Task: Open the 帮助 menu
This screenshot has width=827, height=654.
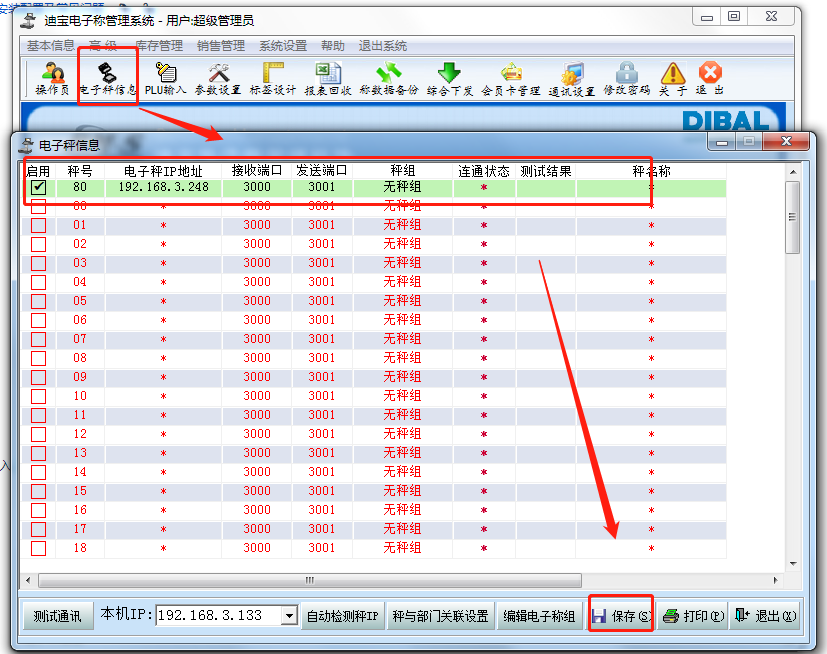Action: click(333, 46)
